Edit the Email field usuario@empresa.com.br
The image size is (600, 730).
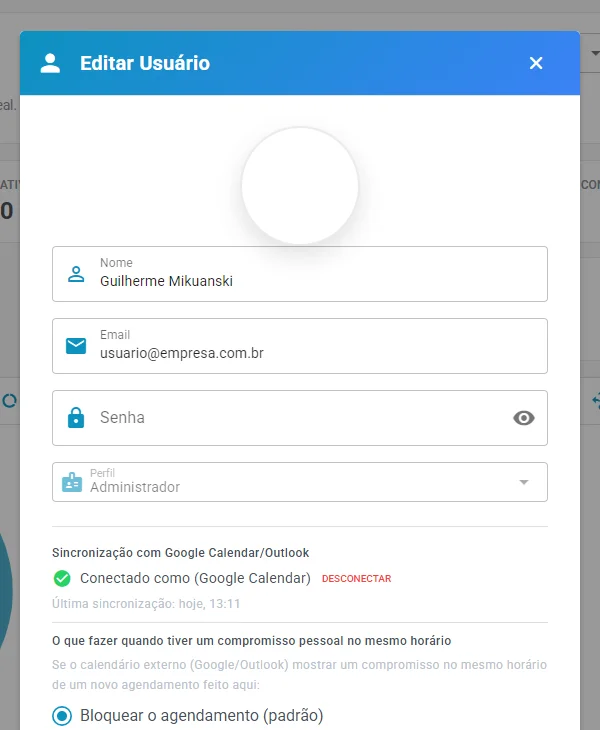point(300,346)
